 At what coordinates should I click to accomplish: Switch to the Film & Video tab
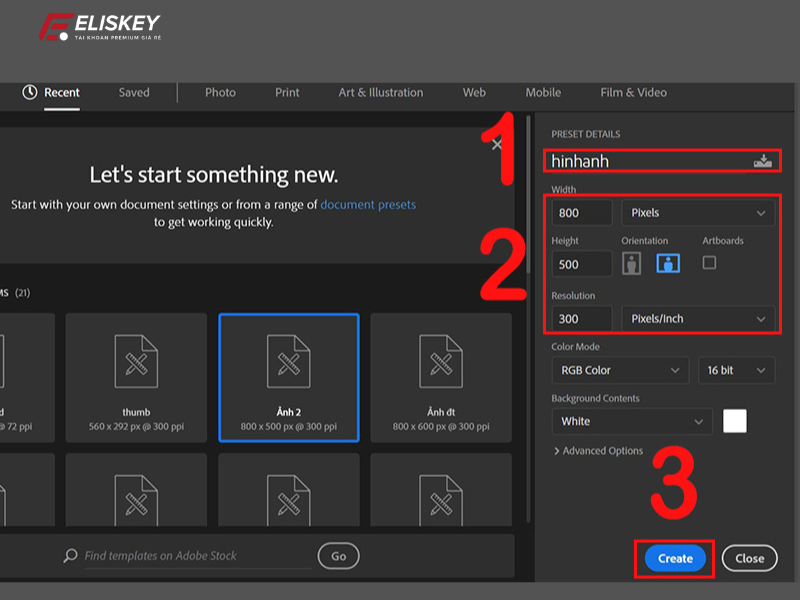(632, 92)
